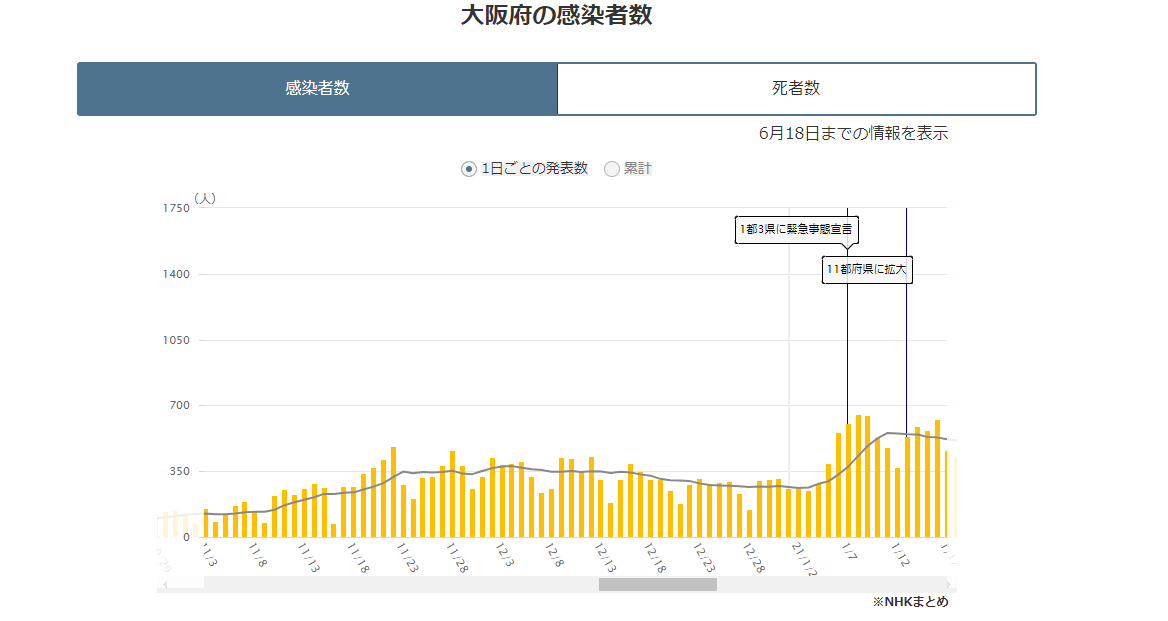This screenshot has height=621, width=1168.
Task: Click the 11都府県に拡大 annotation label
Action: [867, 270]
